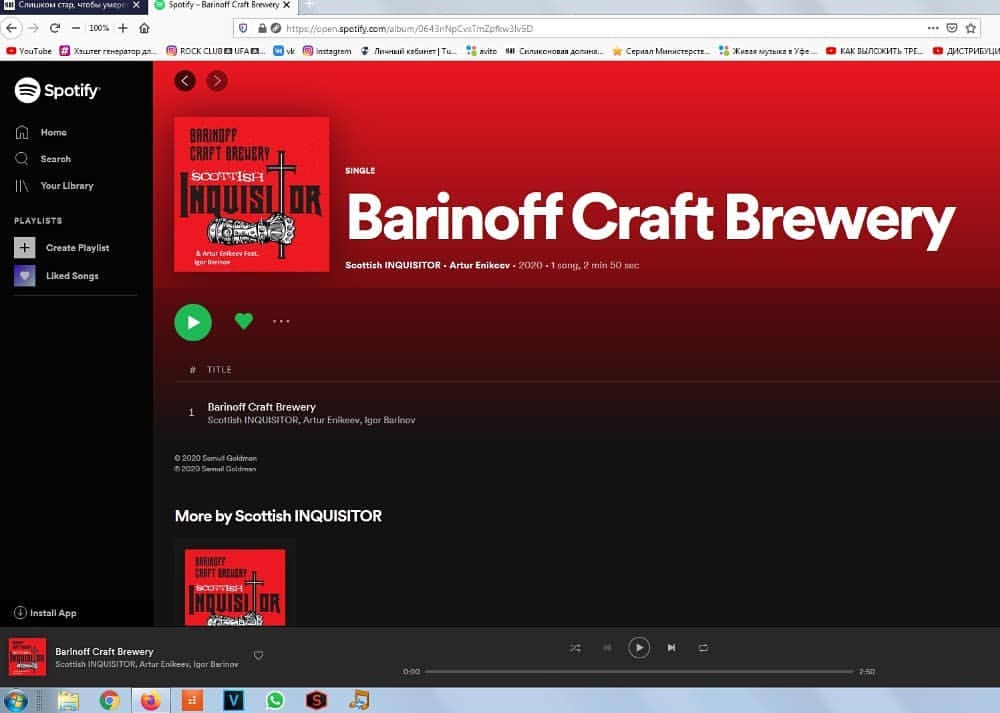Open the Artur Enikeev artist link under the title
The width and height of the screenshot is (1000, 713).
[480, 265]
